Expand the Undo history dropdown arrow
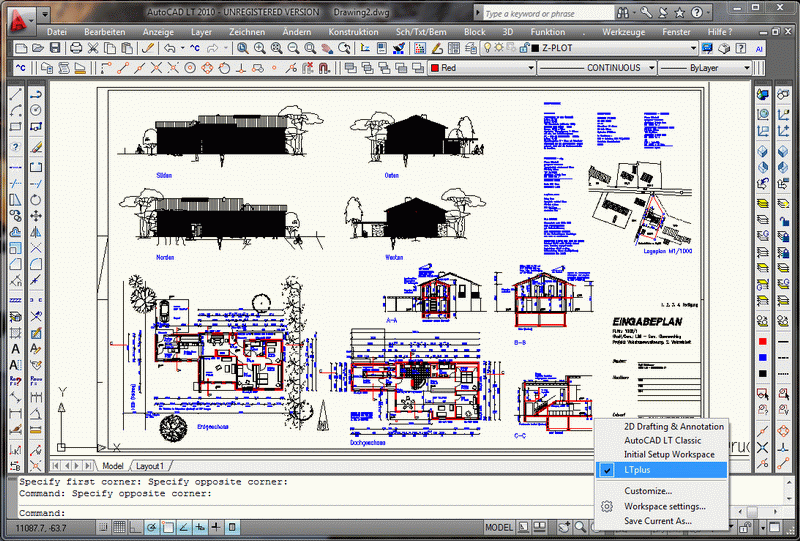This screenshot has height=541, width=800. coord(182,48)
